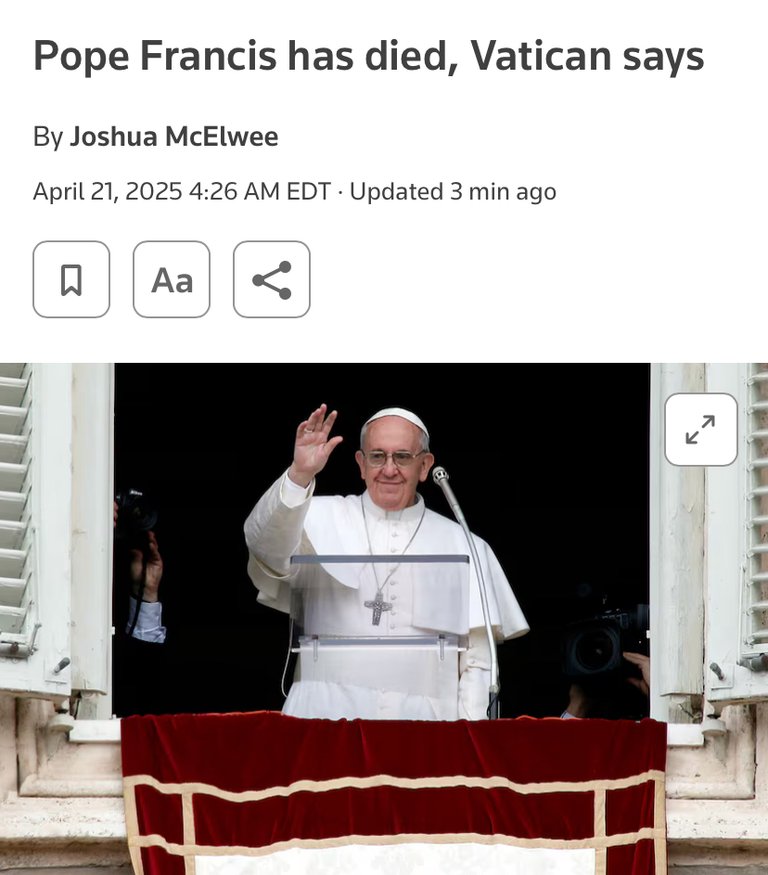
Task: Tap the share icon button
Action: [x=271, y=280]
